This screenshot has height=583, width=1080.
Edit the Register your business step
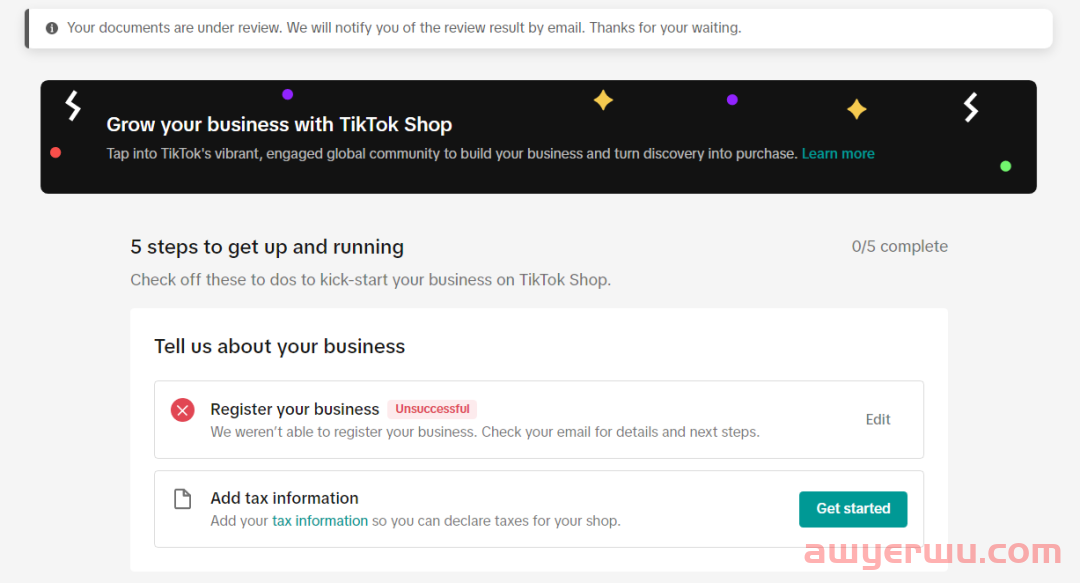click(x=878, y=420)
